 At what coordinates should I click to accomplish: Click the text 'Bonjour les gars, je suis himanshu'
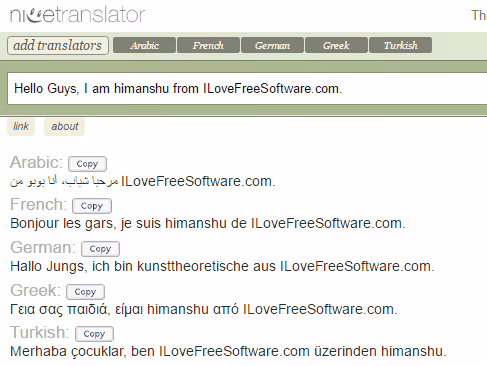(118, 223)
